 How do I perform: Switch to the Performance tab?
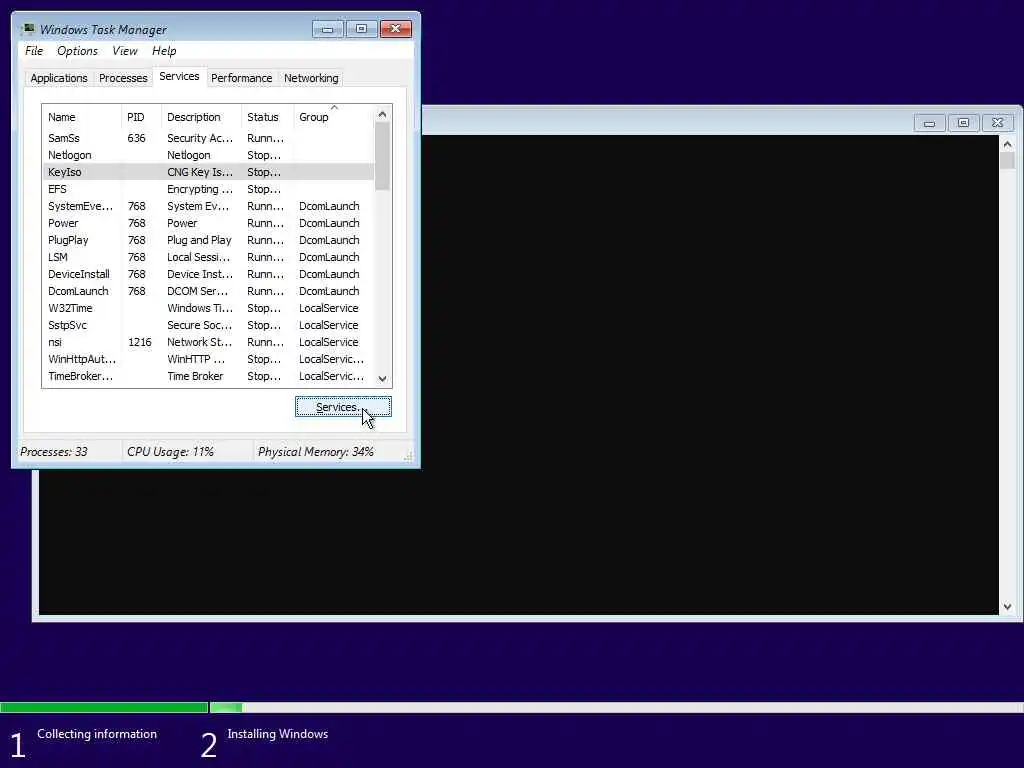(x=242, y=78)
